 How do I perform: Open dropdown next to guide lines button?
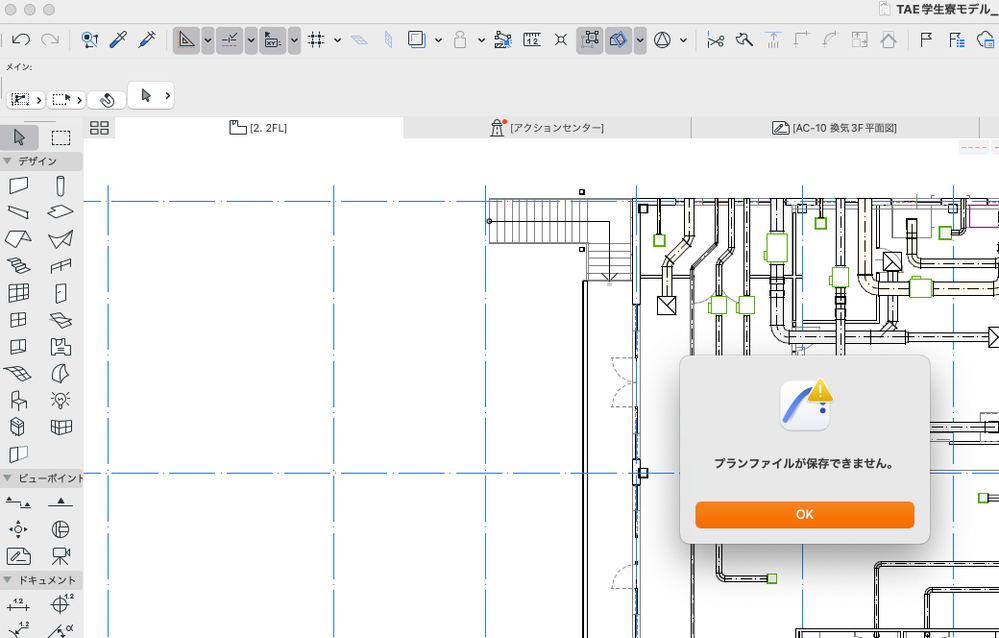[208, 40]
